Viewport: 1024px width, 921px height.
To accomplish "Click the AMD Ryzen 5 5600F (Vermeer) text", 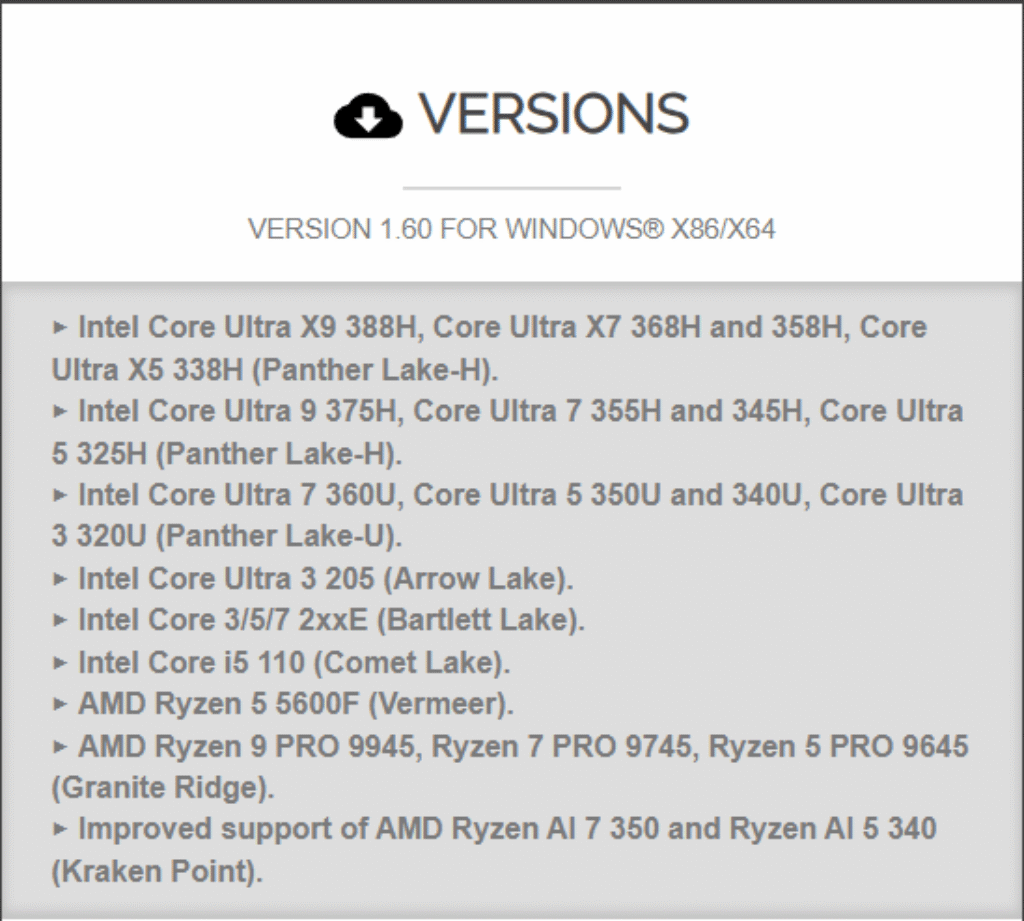I will (x=296, y=704).
